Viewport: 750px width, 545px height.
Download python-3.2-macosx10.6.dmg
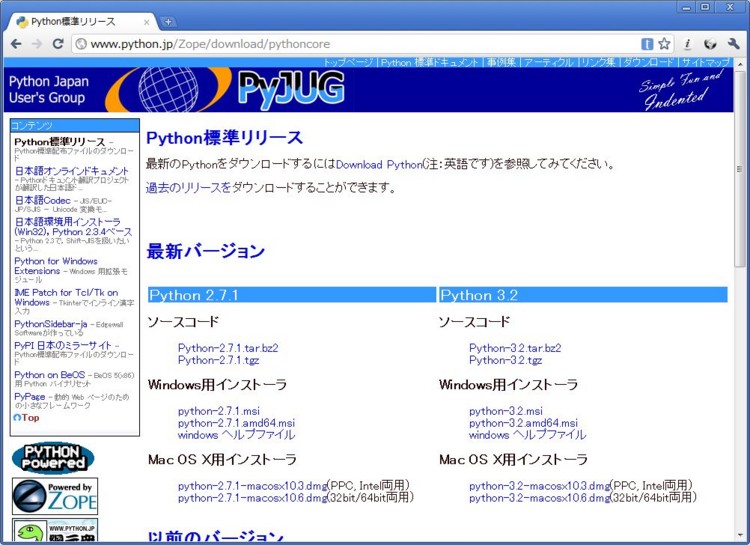click(540, 498)
